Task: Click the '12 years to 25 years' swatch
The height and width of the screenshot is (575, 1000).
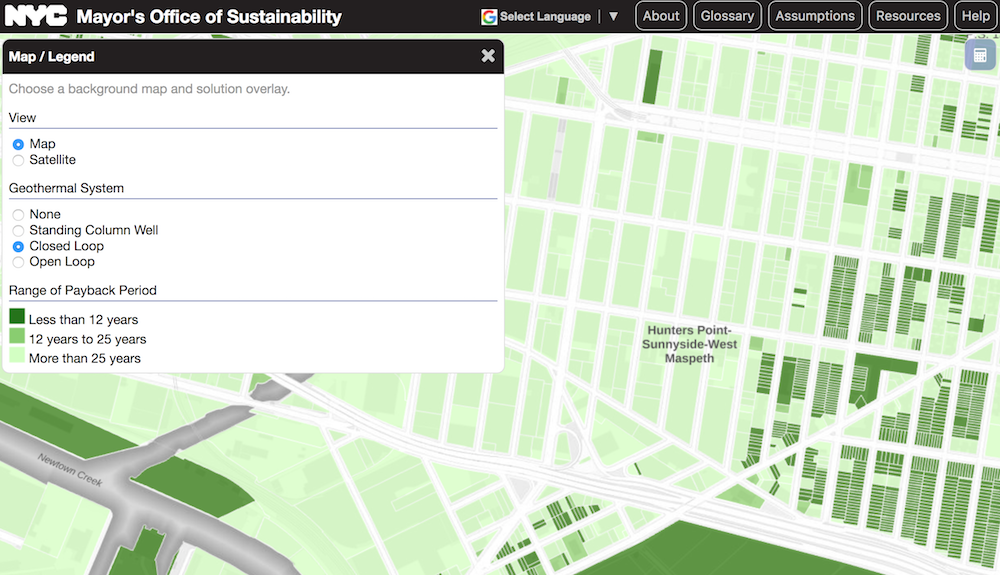Action: click(17, 336)
